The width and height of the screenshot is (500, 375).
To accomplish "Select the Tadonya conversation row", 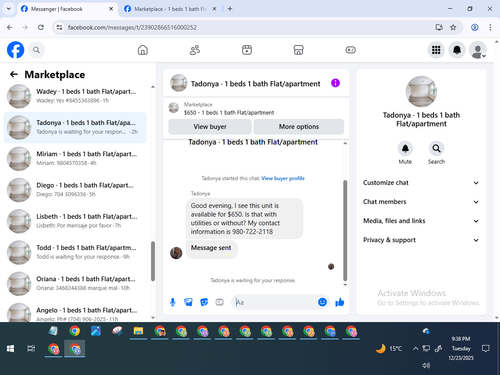I will point(75,127).
